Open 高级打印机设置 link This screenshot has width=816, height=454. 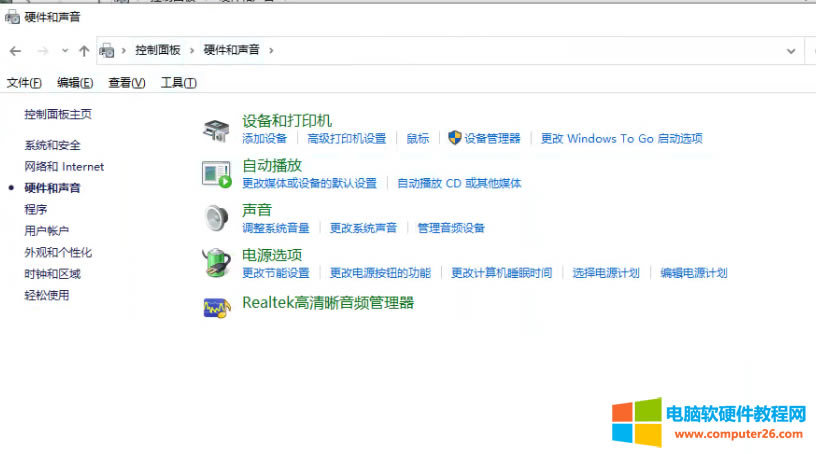347,138
